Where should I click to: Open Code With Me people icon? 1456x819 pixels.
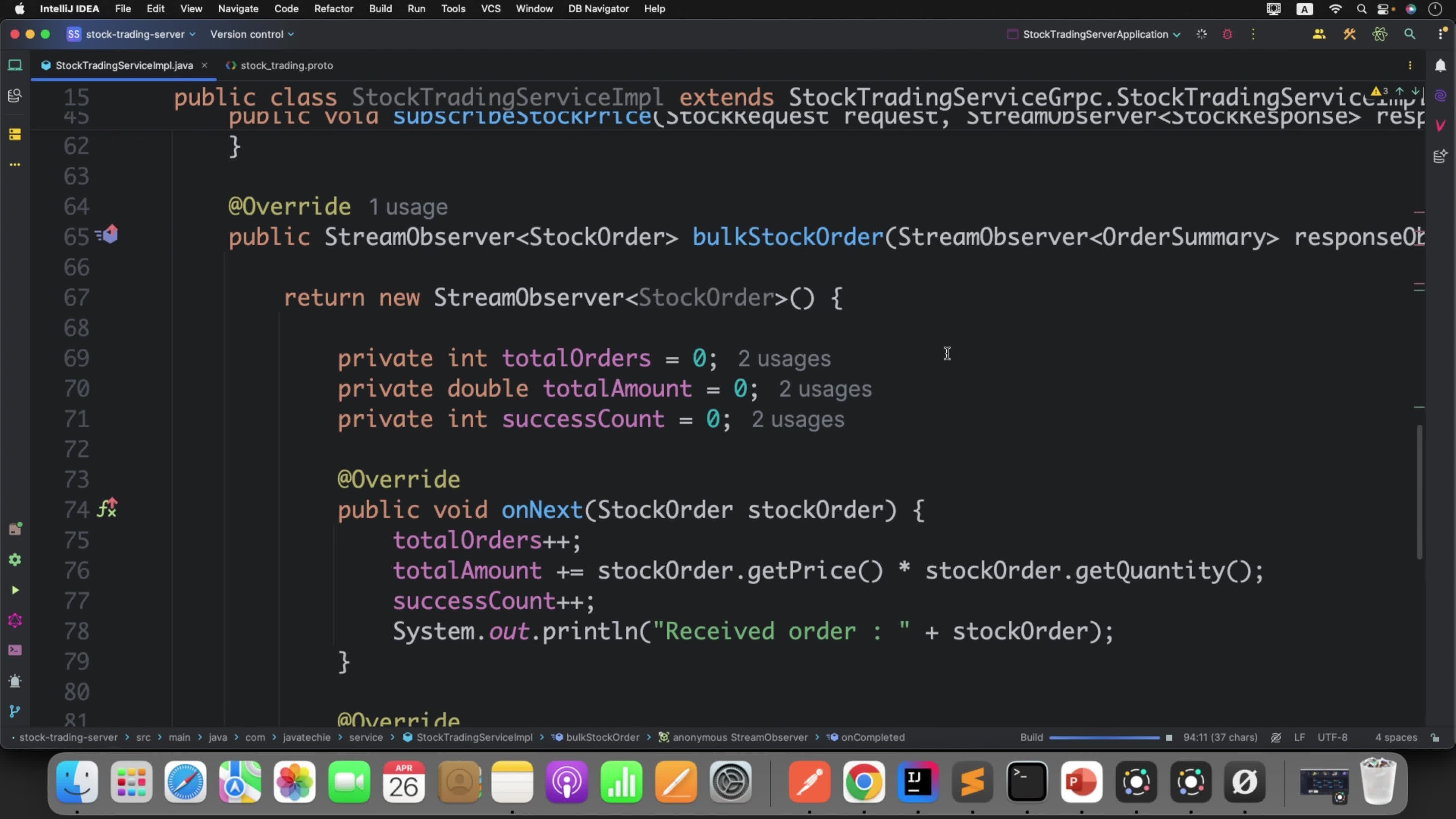pos(1319,35)
